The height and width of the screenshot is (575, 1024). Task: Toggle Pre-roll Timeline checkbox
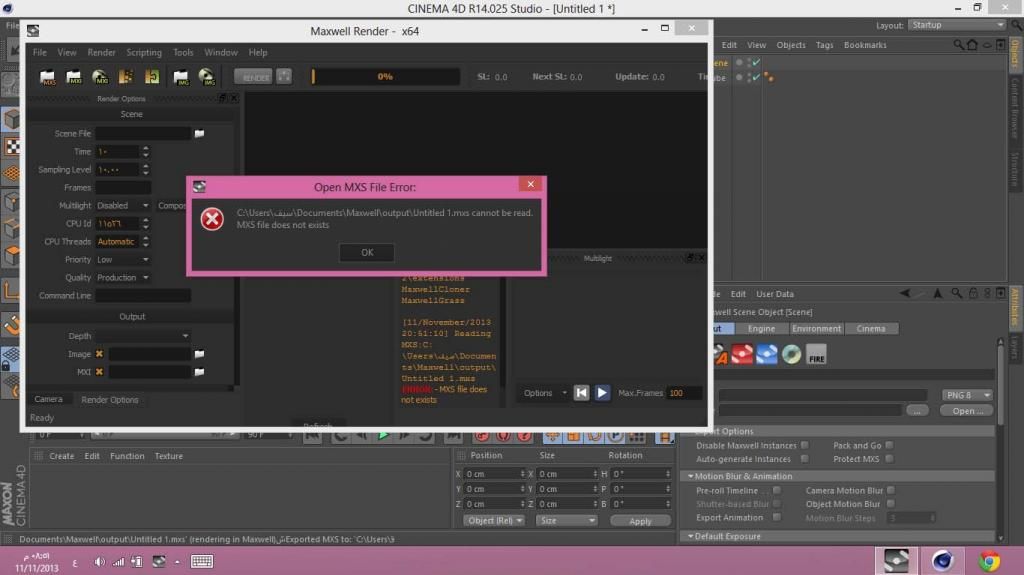pyautogui.click(x=776, y=490)
